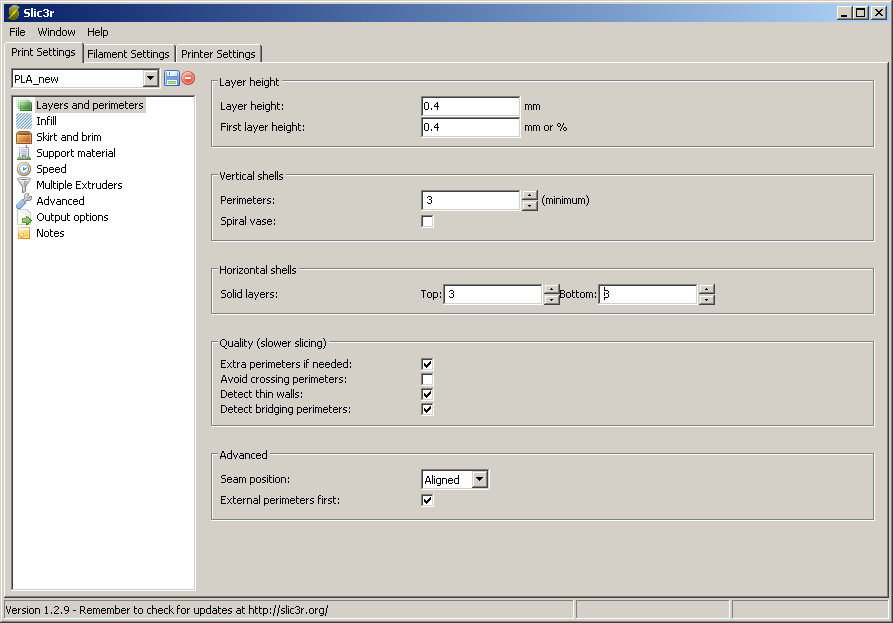893x623 pixels.
Task: Open the Notes section
Action: pos(50,233)
